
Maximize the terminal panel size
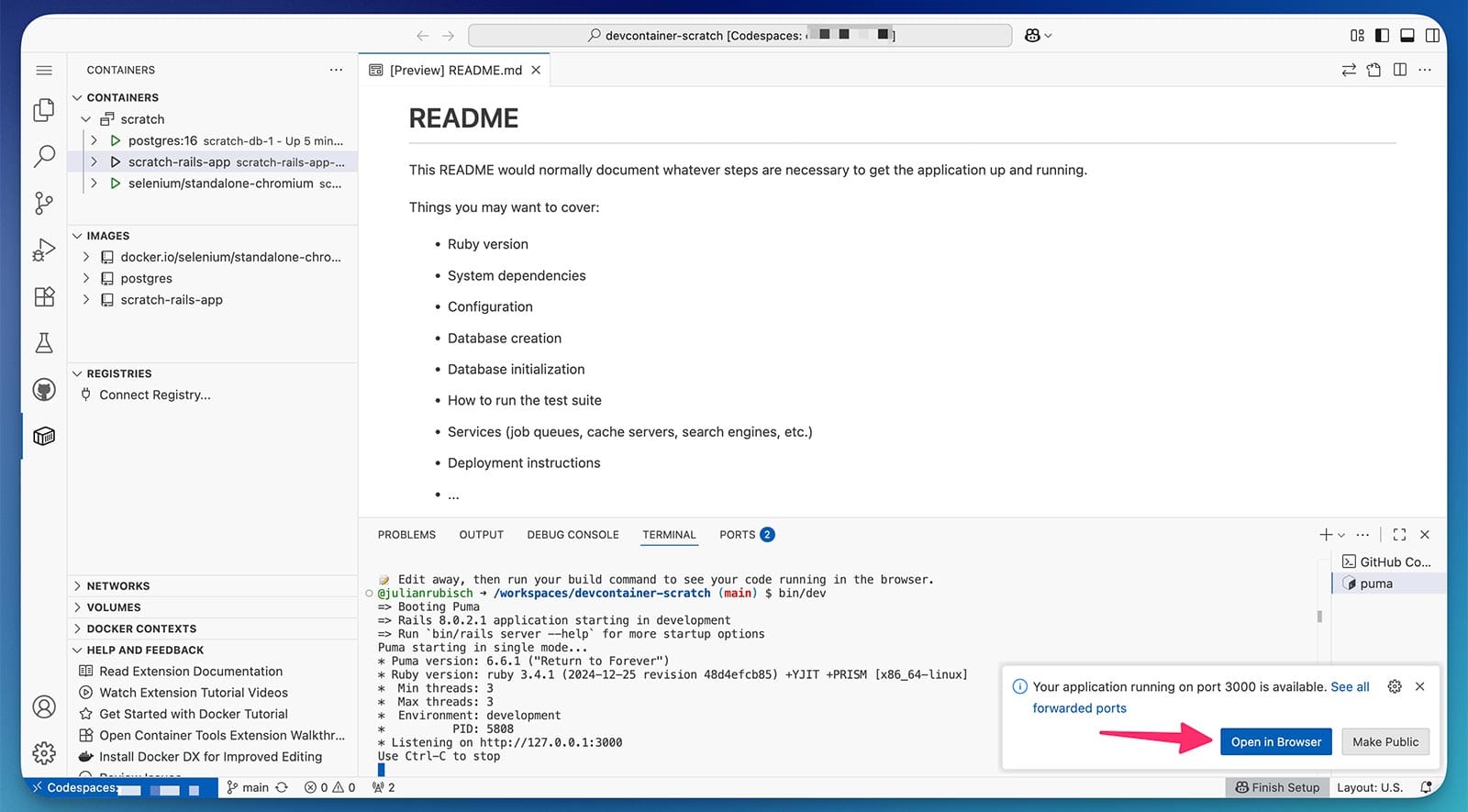tap(1399, 535)
